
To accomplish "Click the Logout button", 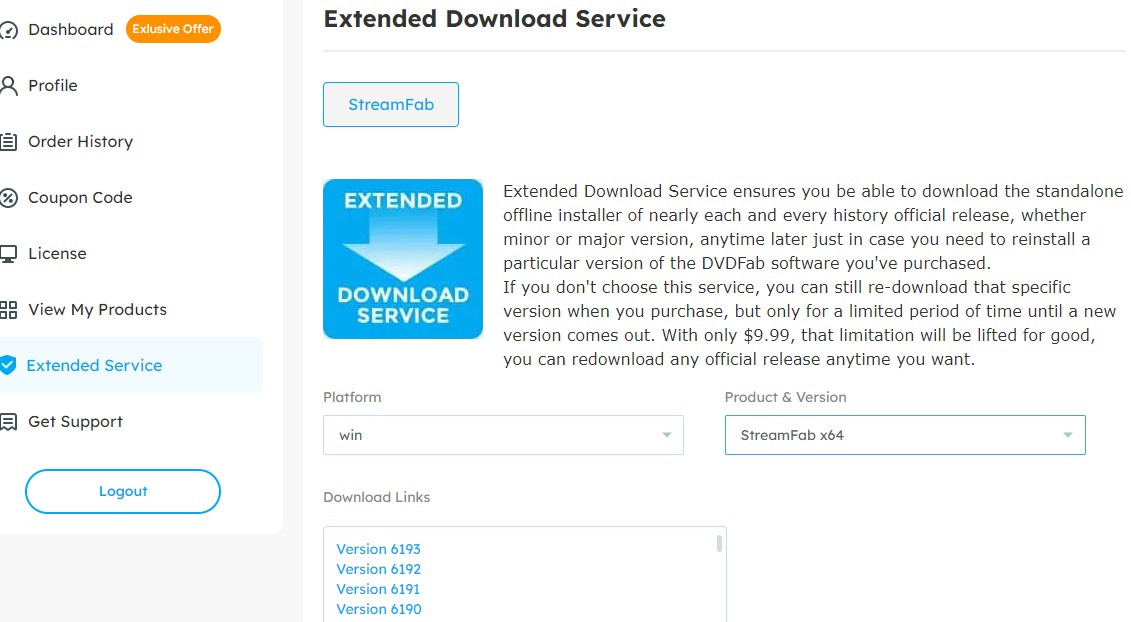I will pos(123,491).
